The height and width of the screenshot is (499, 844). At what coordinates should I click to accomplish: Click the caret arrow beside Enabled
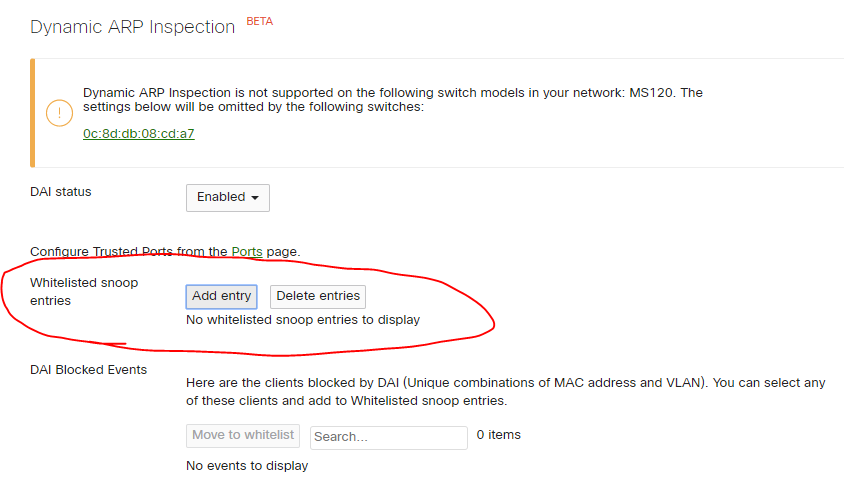pos(255,198)
